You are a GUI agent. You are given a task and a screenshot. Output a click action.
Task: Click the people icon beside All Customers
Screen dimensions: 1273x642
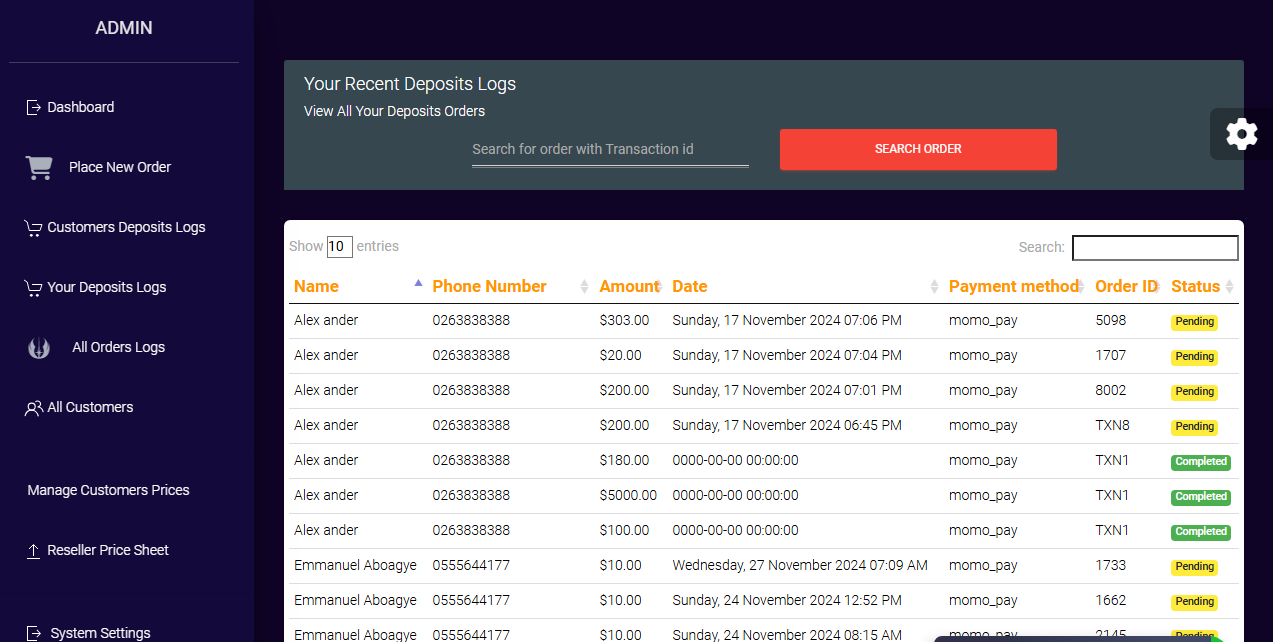coord(34,408)
